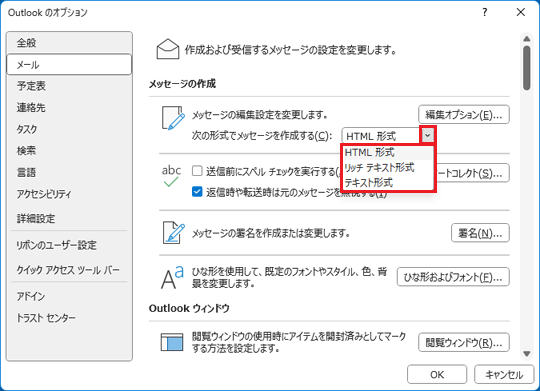The width and height of the screenshot is (540, 391).
Task: Open the 詳細設定 category
Action: coord(69,218)
